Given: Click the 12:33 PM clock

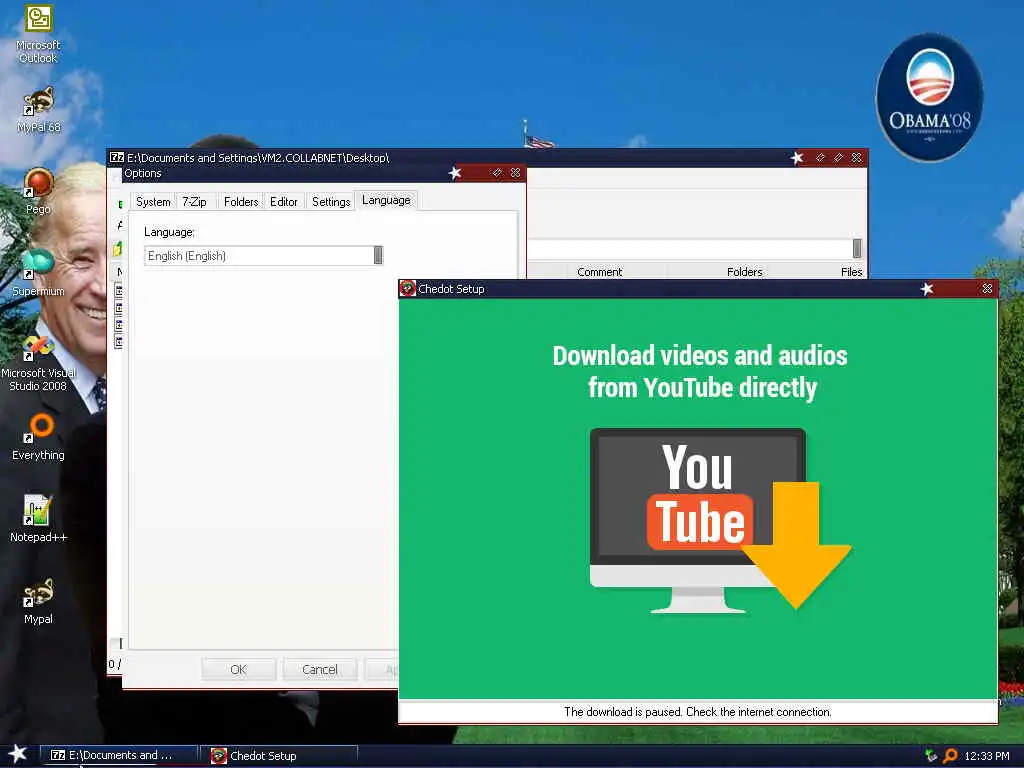Looking at the screenshot, I should [x=987, y=756].
